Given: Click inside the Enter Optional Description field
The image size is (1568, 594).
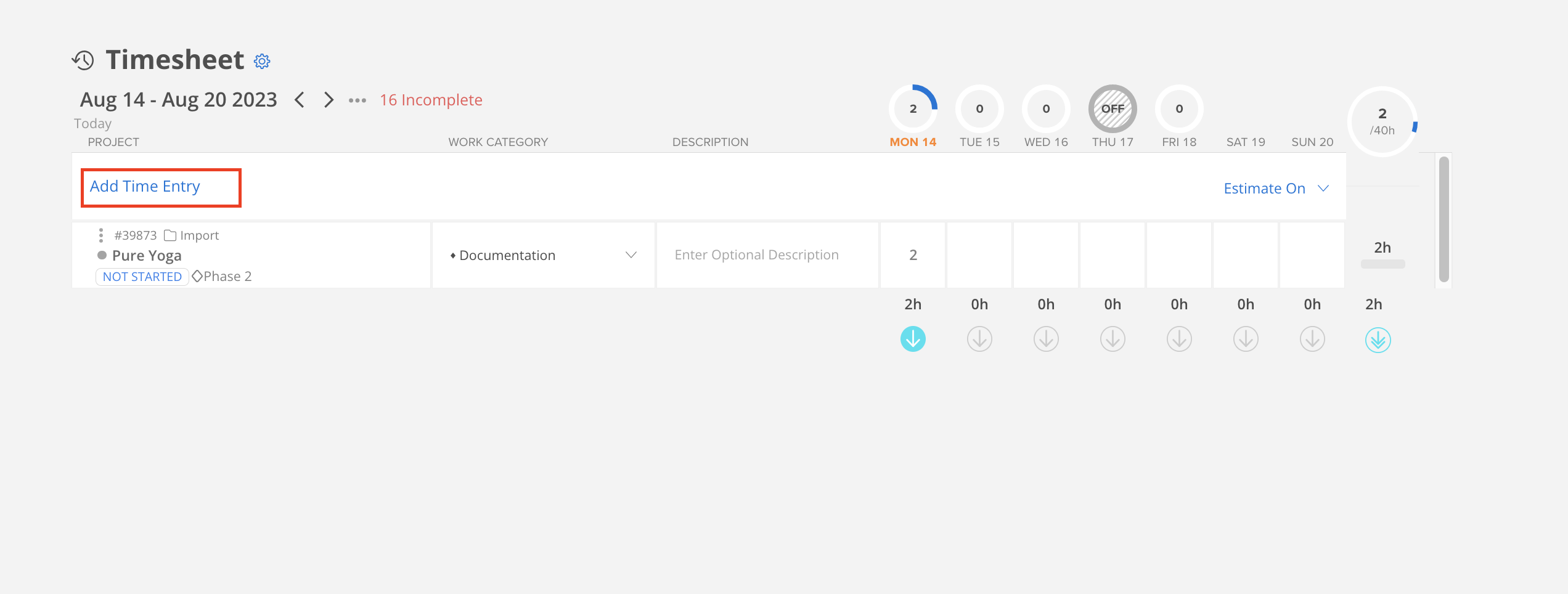Looking at the screenshot, I should (x=756, y=254).
